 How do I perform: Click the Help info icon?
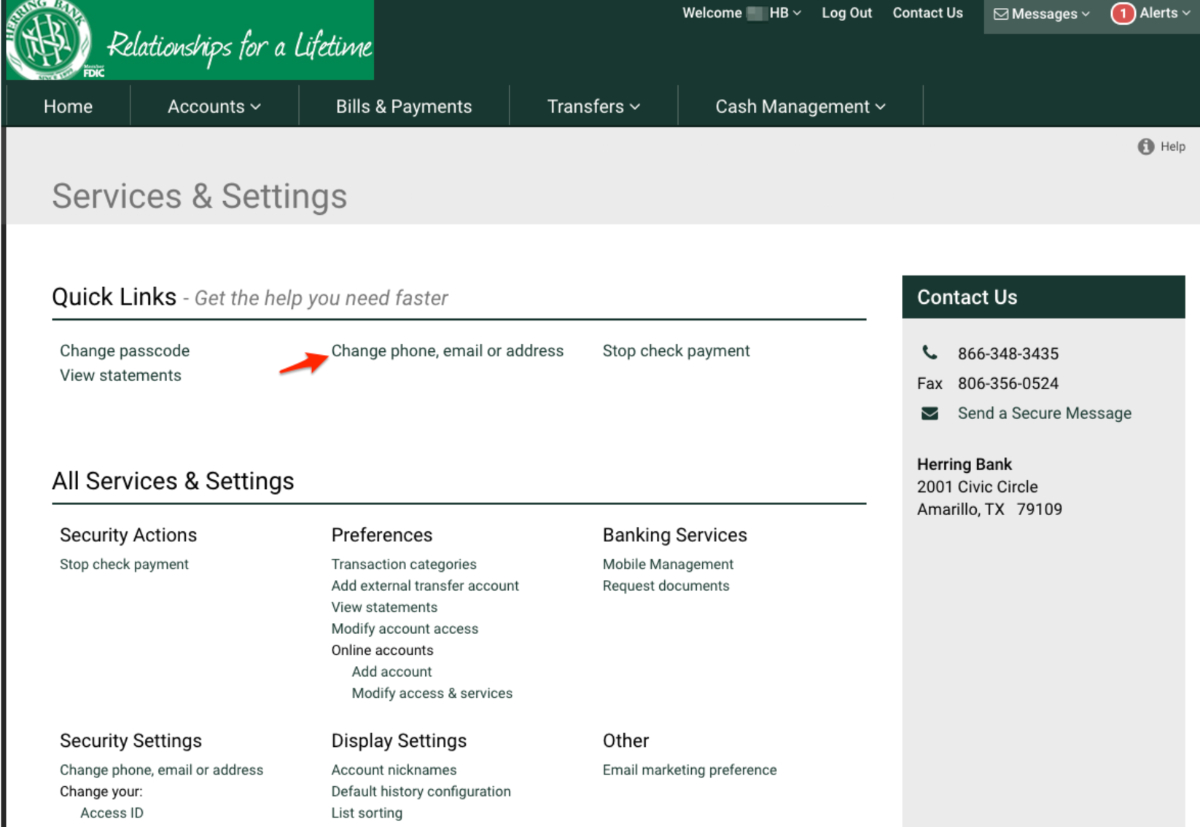[1146, 147]
